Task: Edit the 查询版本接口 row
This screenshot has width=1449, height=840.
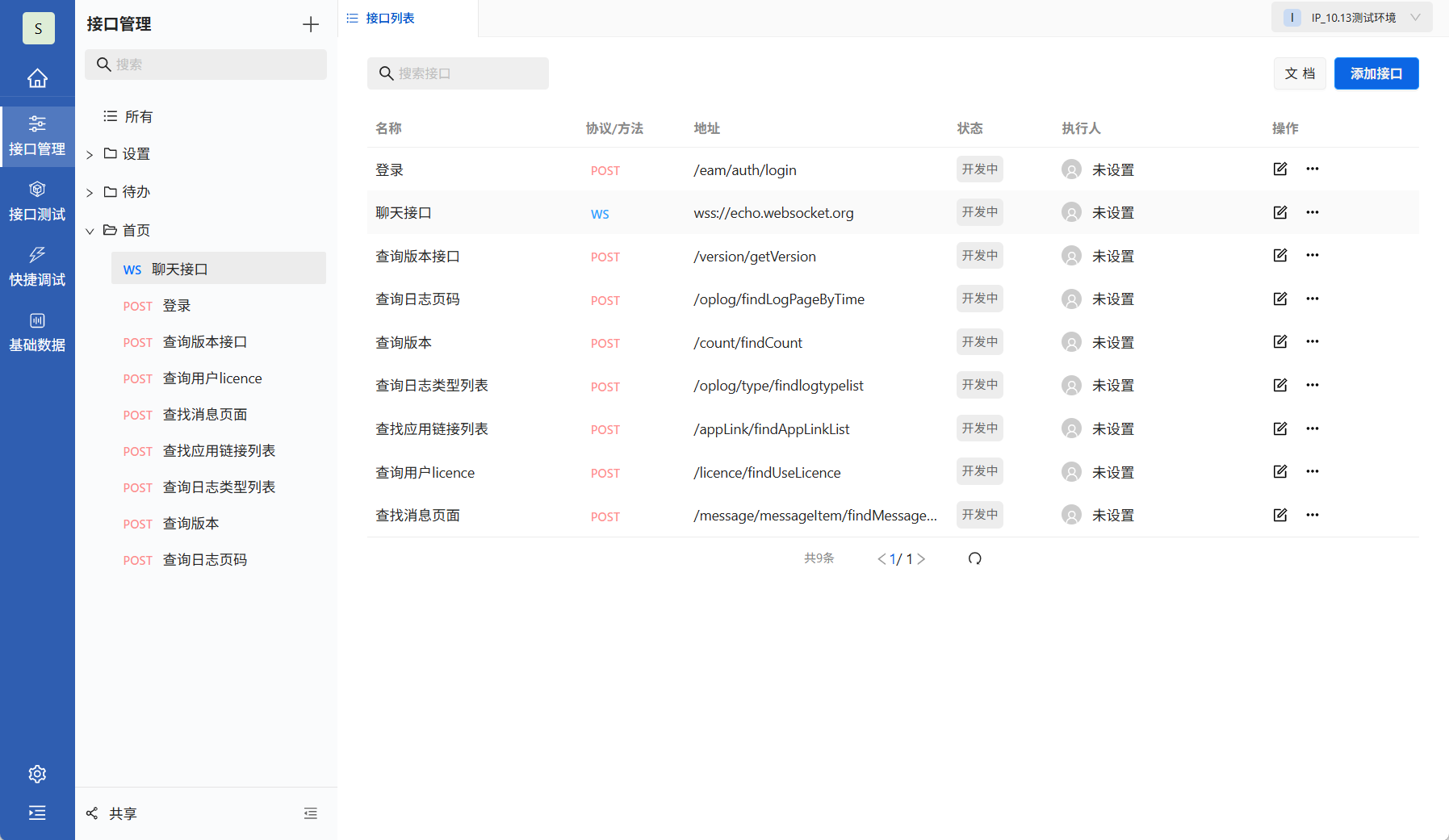Action: point(1280,255)
